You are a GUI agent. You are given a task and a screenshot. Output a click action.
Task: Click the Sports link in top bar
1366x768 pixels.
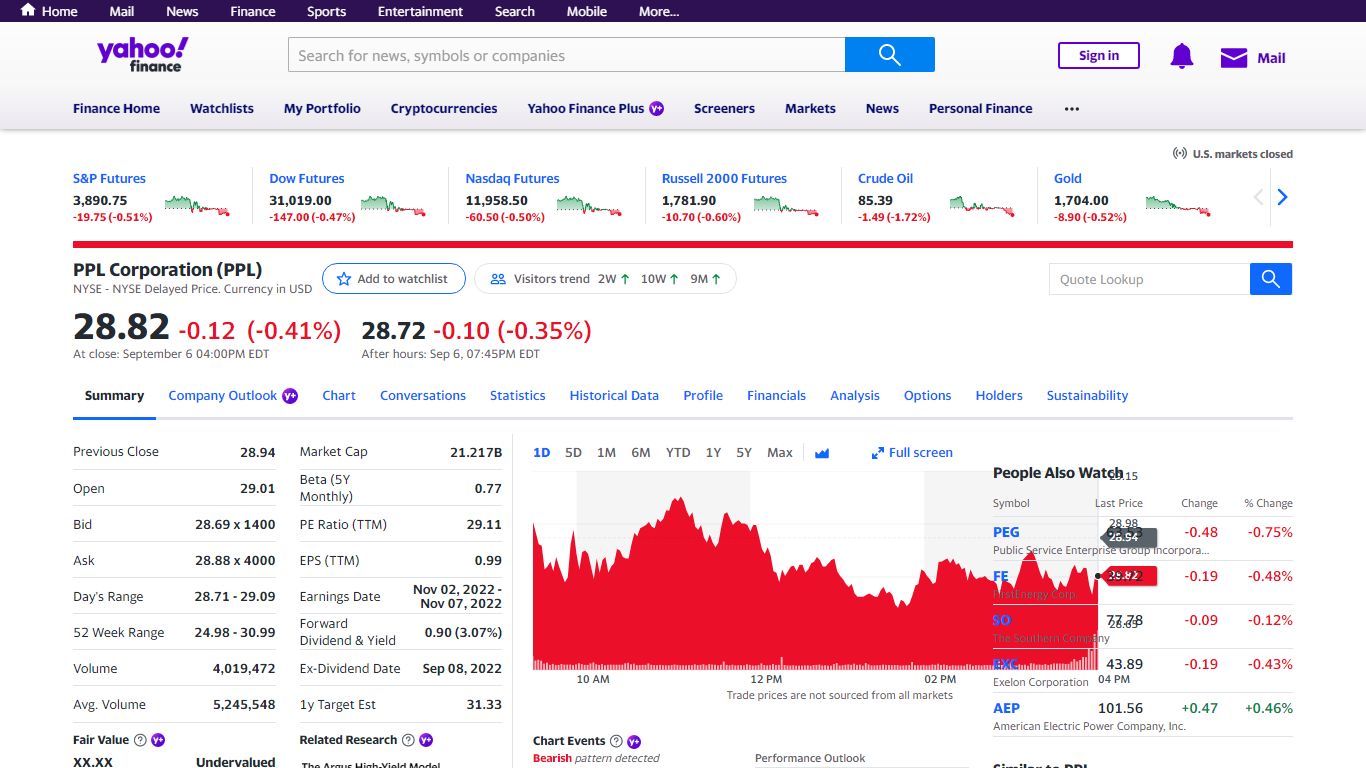click(x=326, y=11)
